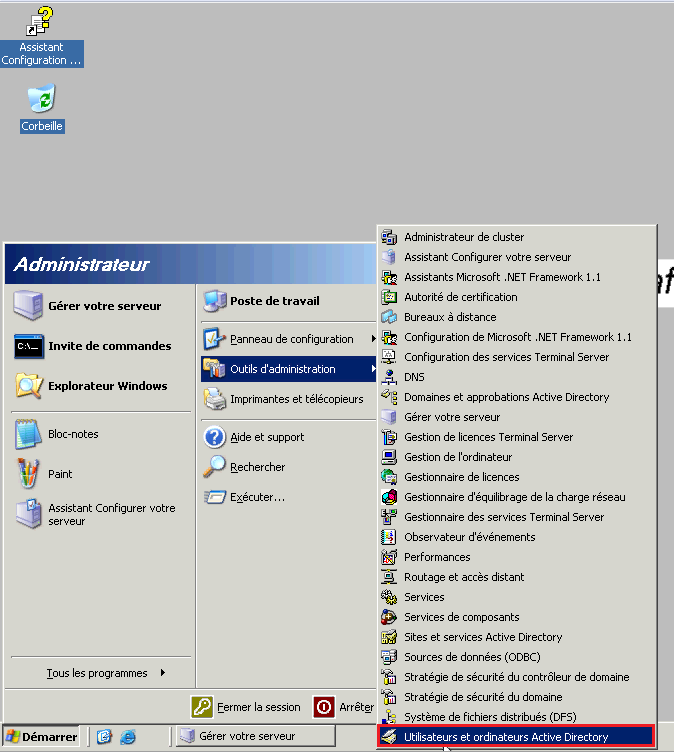Viewport: 674px width, 752px height.
Task: Click the Bureaux à distance icon
Action: point(389,317)
